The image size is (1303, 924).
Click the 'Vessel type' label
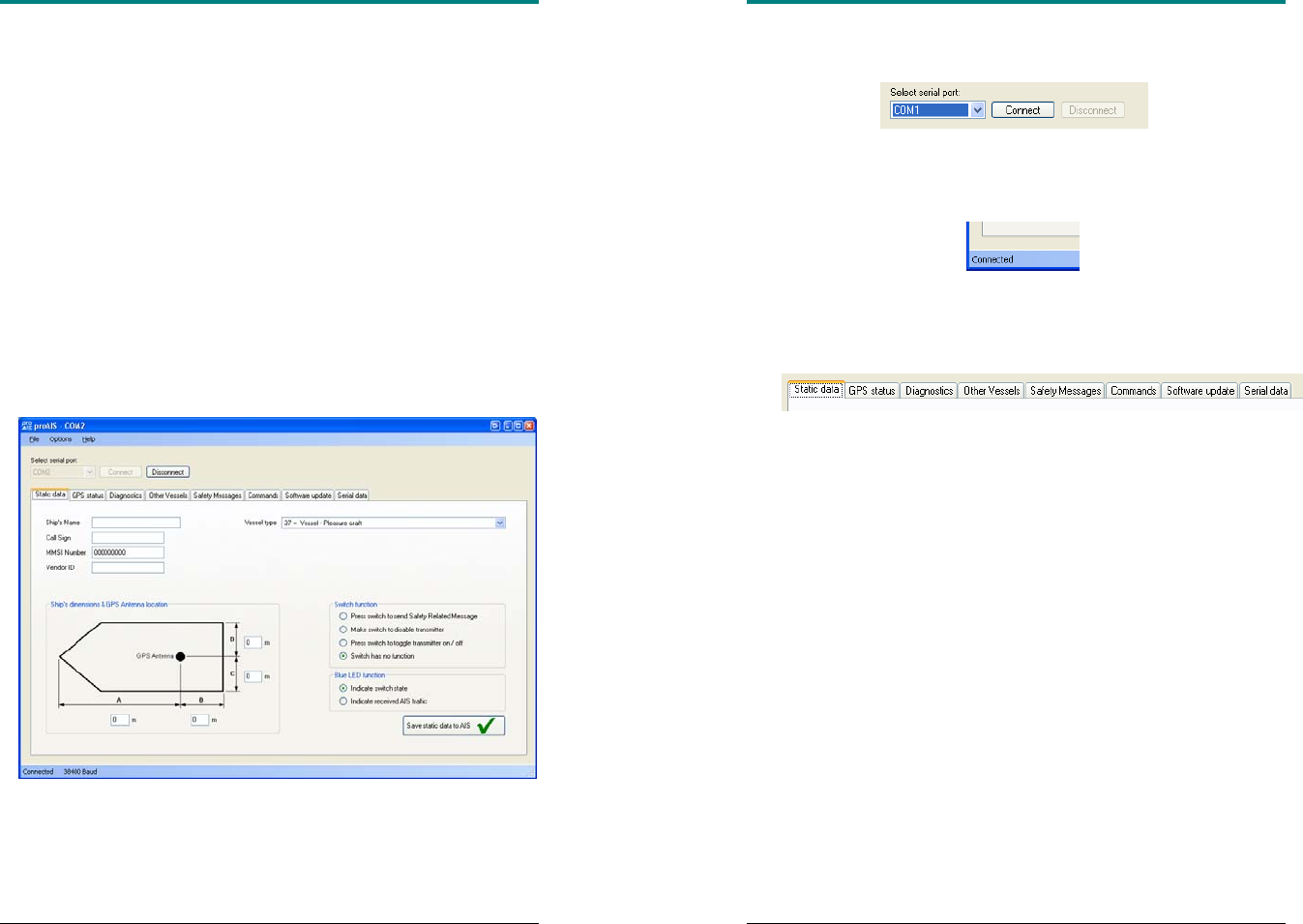(x=261, y=522)
